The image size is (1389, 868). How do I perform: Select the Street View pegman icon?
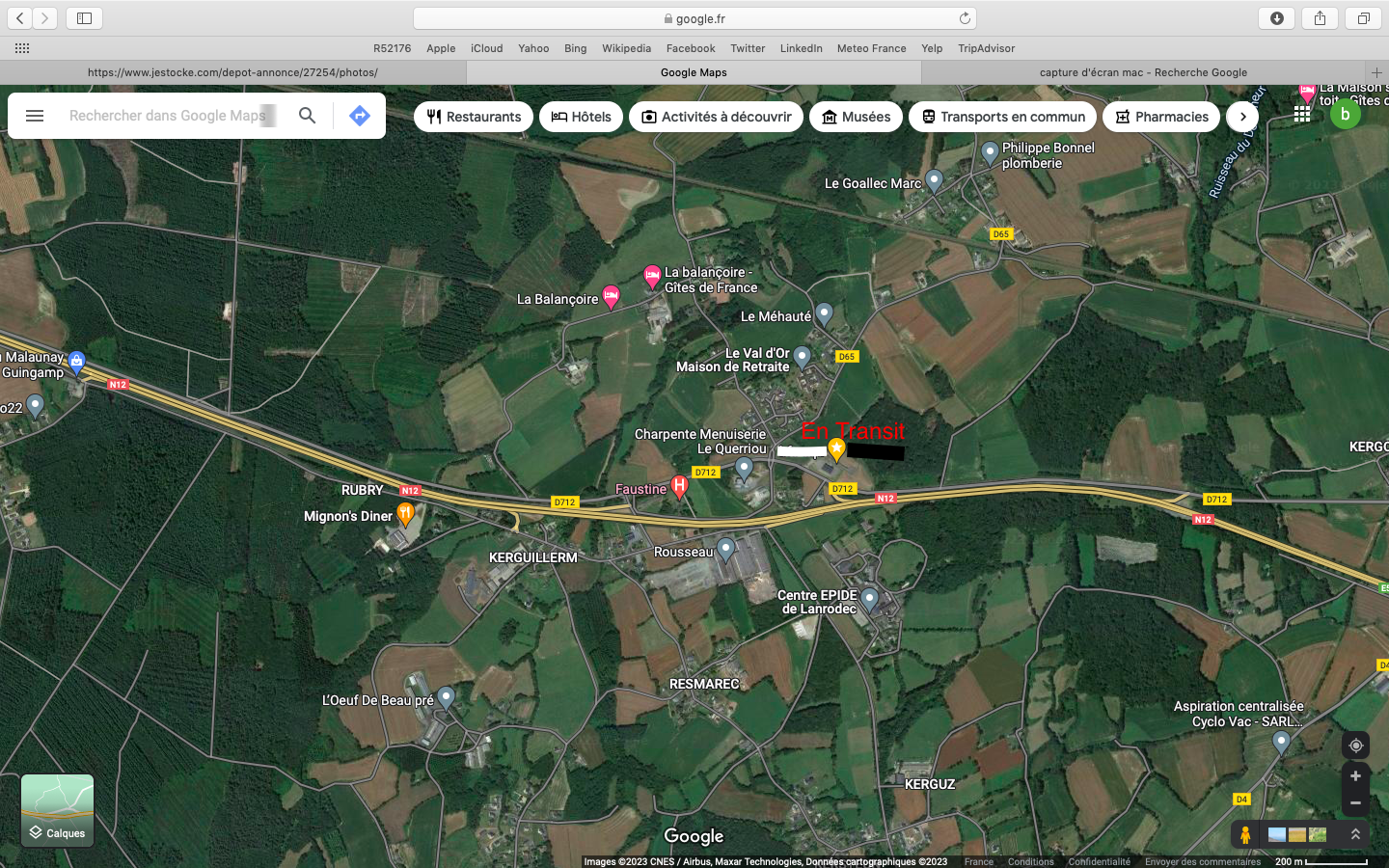(x=1245, y=834)
